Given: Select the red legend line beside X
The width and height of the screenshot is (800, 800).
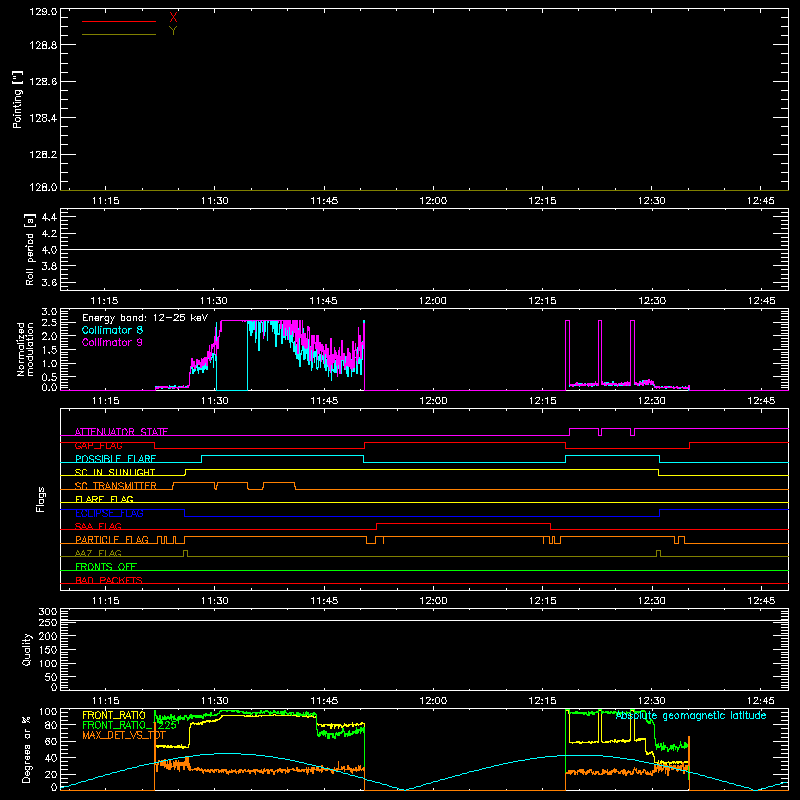Looking at the screenshot, I should (119, 21).
